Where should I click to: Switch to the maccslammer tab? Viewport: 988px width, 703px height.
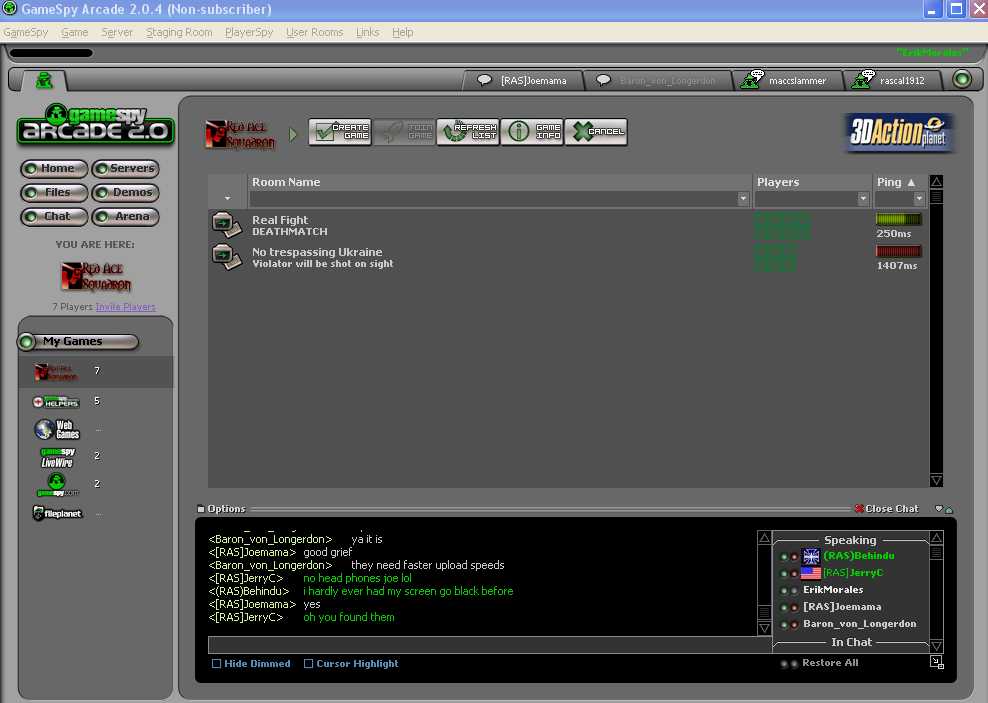click(x=787, y=81)
